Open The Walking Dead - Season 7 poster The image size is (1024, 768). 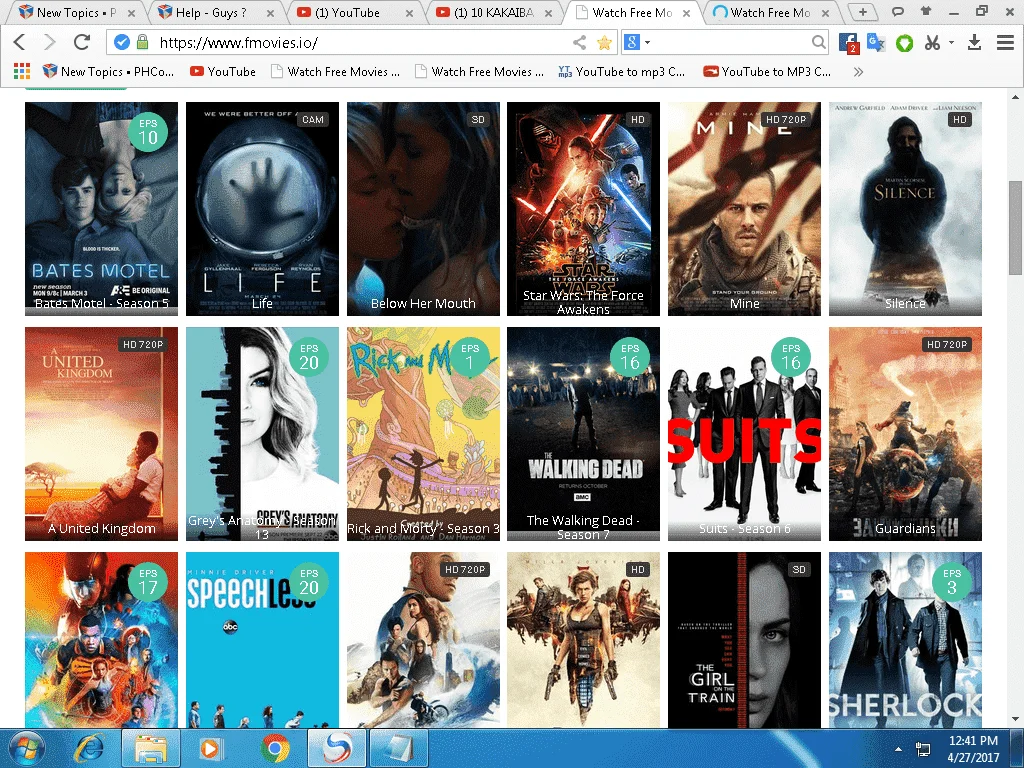(583, 434)
